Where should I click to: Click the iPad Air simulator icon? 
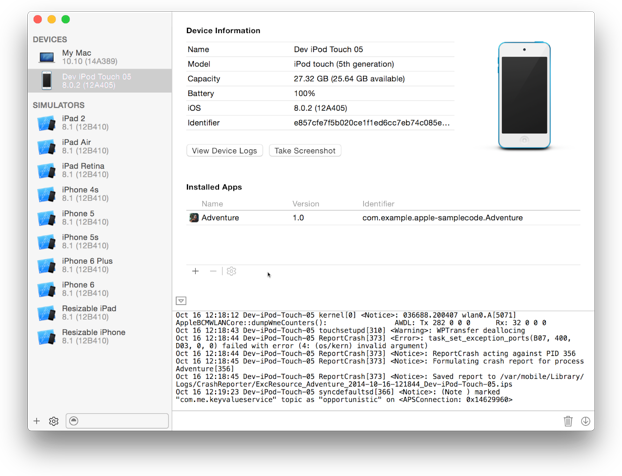[x=46, y=147]
